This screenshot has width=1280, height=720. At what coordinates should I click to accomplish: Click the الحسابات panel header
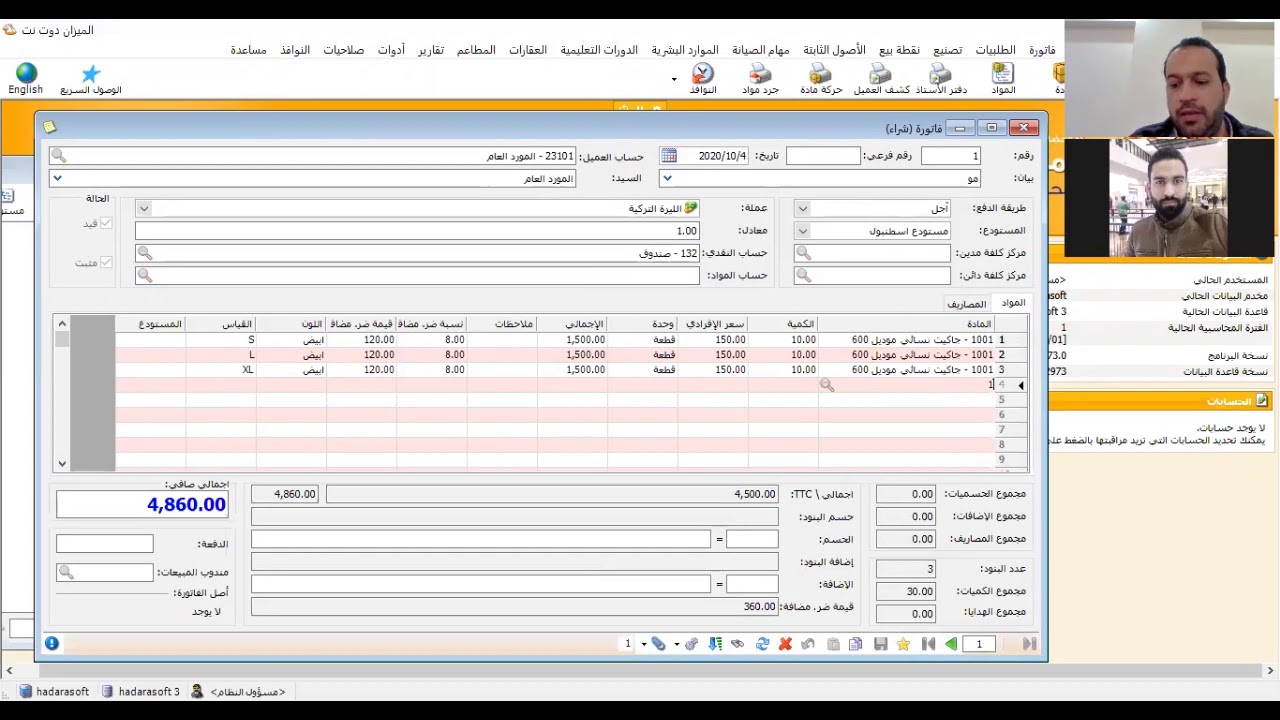pyautogui.click(x=1160, y=401)
